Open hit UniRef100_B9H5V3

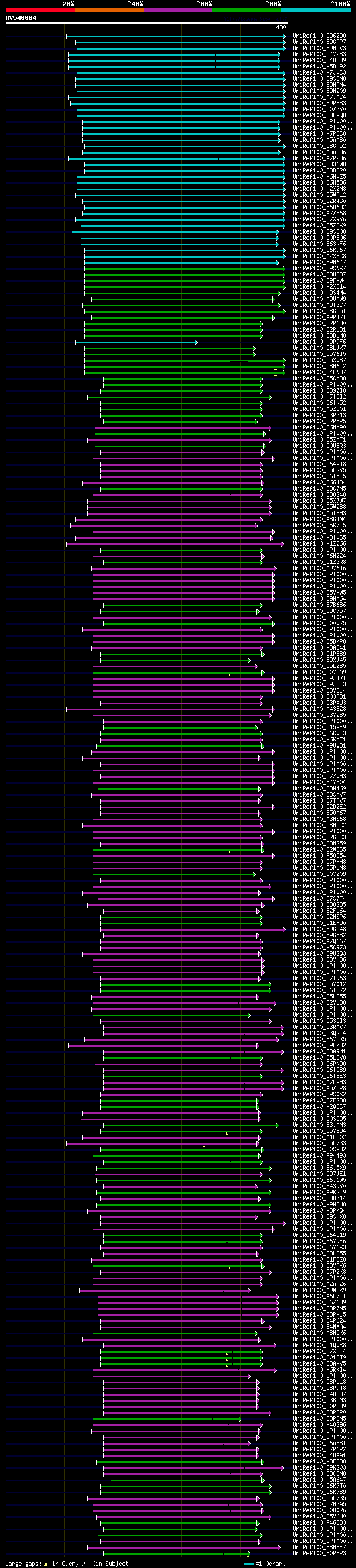(319, 48)
